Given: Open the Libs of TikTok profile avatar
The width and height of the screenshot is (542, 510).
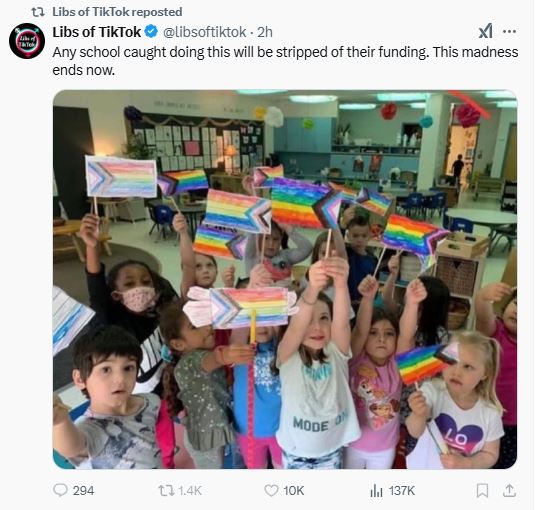Looking at the screenshot, I should tap(27, 41).
